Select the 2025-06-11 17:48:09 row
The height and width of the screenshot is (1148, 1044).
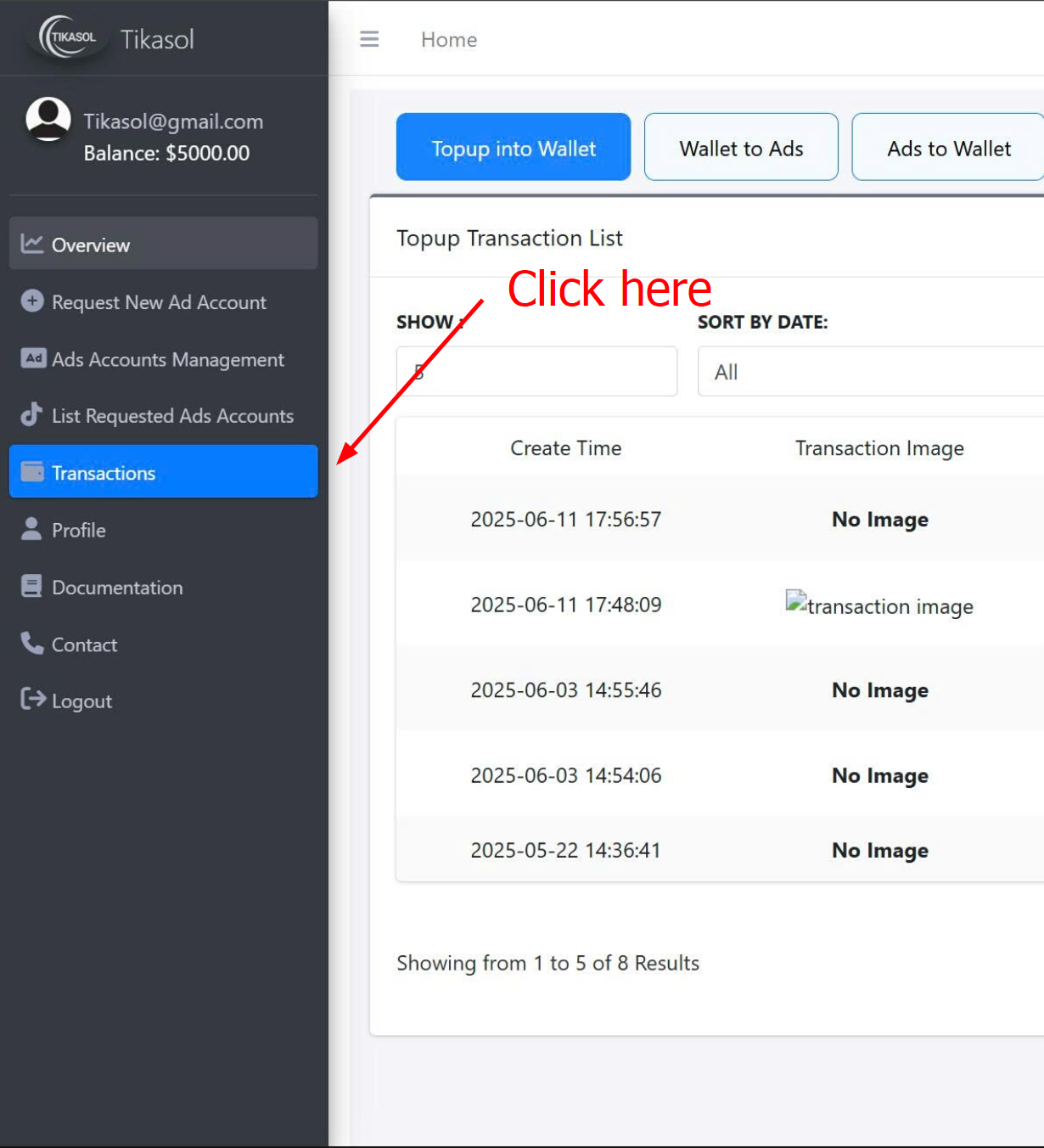tap(720, 605)
